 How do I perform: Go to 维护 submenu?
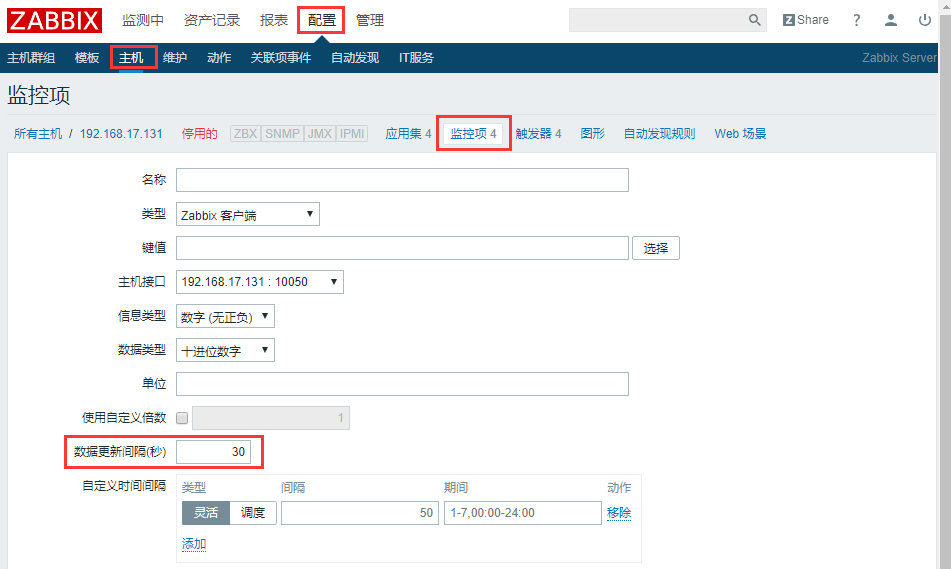coord(175,58)
